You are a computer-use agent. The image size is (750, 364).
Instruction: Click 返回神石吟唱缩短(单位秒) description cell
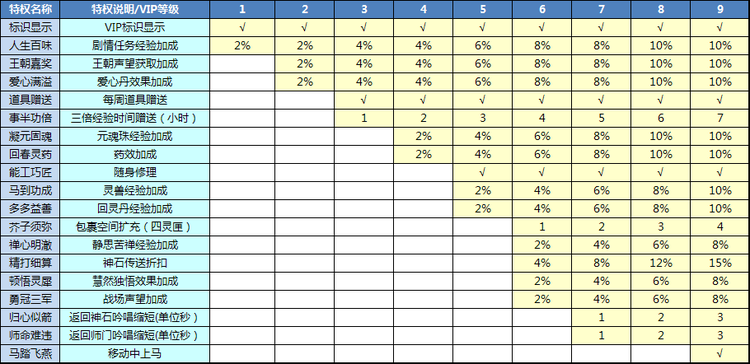tap(135, 318)
